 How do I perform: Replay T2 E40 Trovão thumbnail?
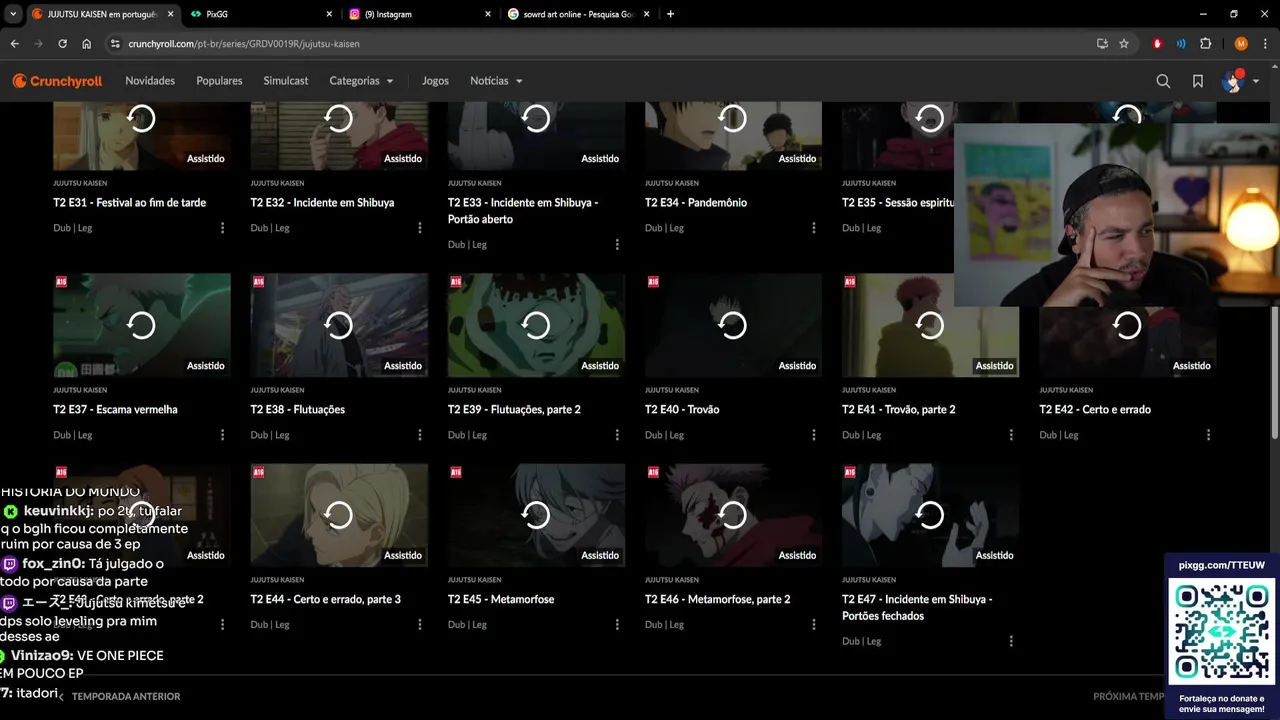pyautogui.click(x=733, y=325)
